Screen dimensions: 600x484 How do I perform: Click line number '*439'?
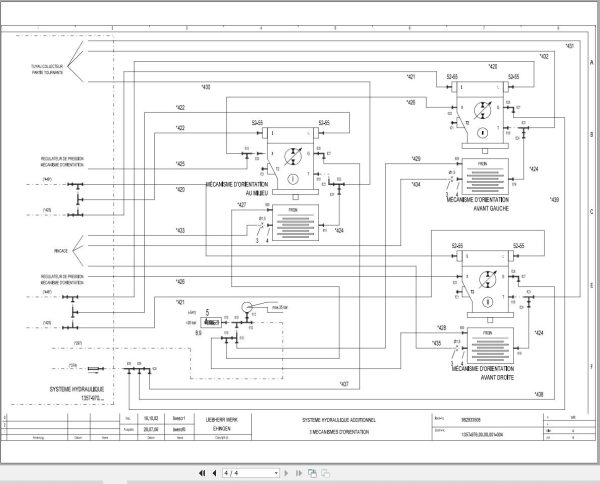pyautogui.click(x=554, y=199)
